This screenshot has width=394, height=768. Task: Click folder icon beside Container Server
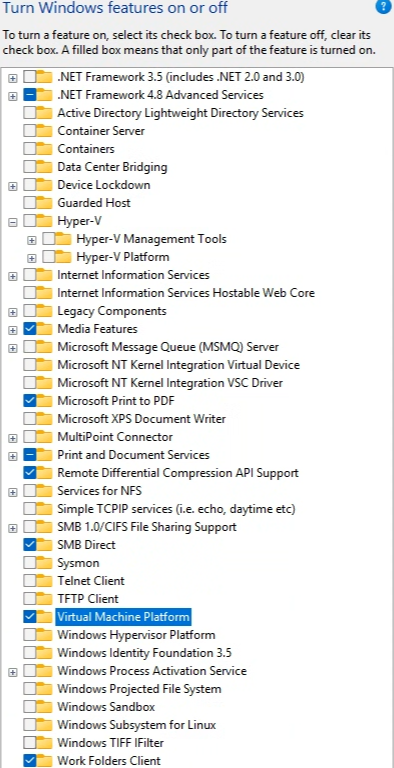pyautogui.click(x=45, y=131)
